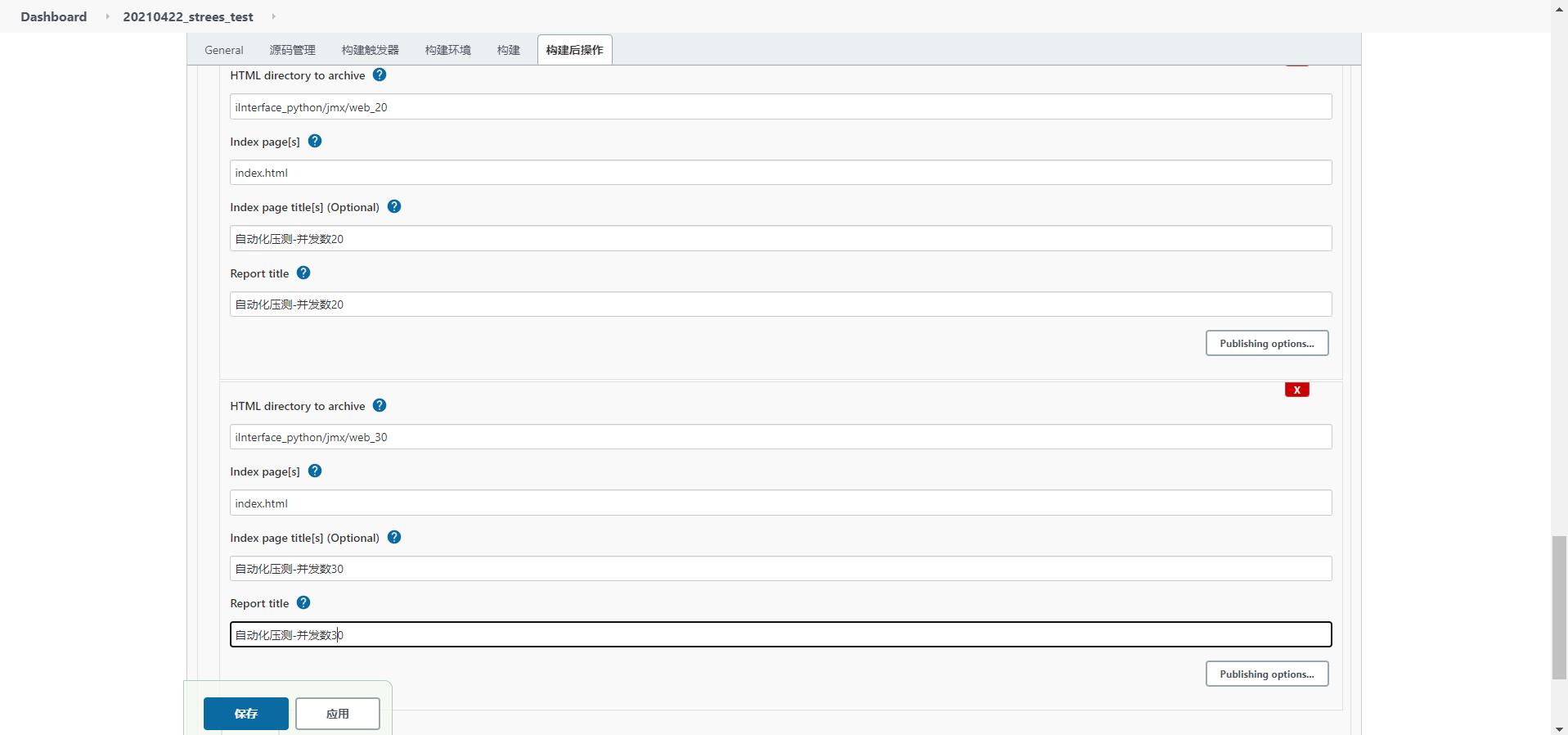
Task: Click the vertical page scrollbar thumb
Action: (x=1559, y=607)
